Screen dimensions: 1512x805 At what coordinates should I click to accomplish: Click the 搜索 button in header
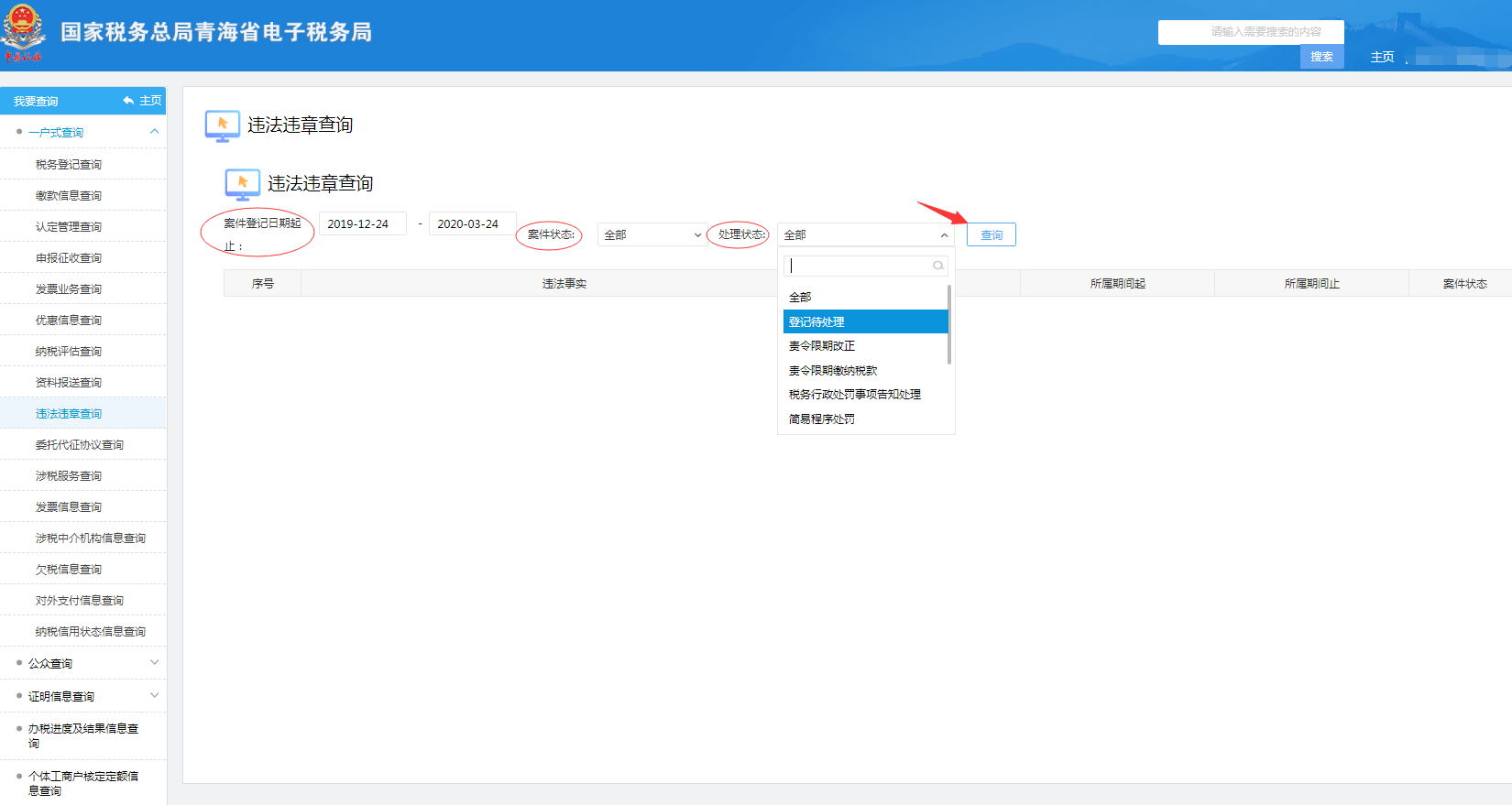1321,57
